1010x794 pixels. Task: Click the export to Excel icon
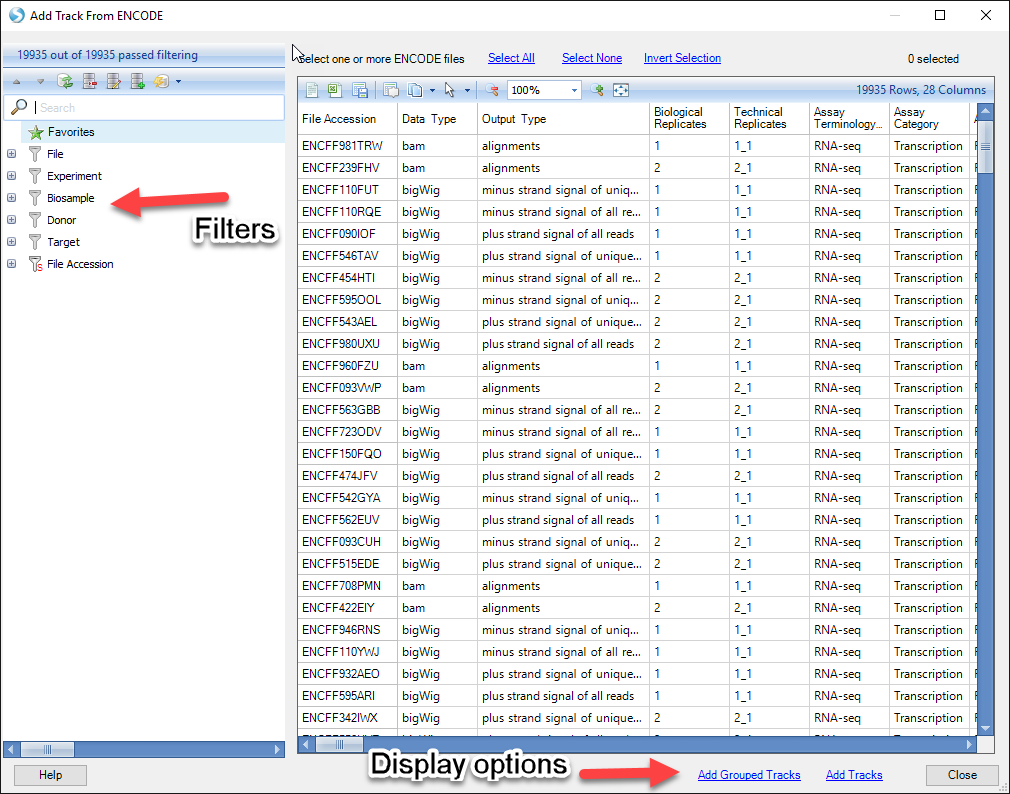335,90
